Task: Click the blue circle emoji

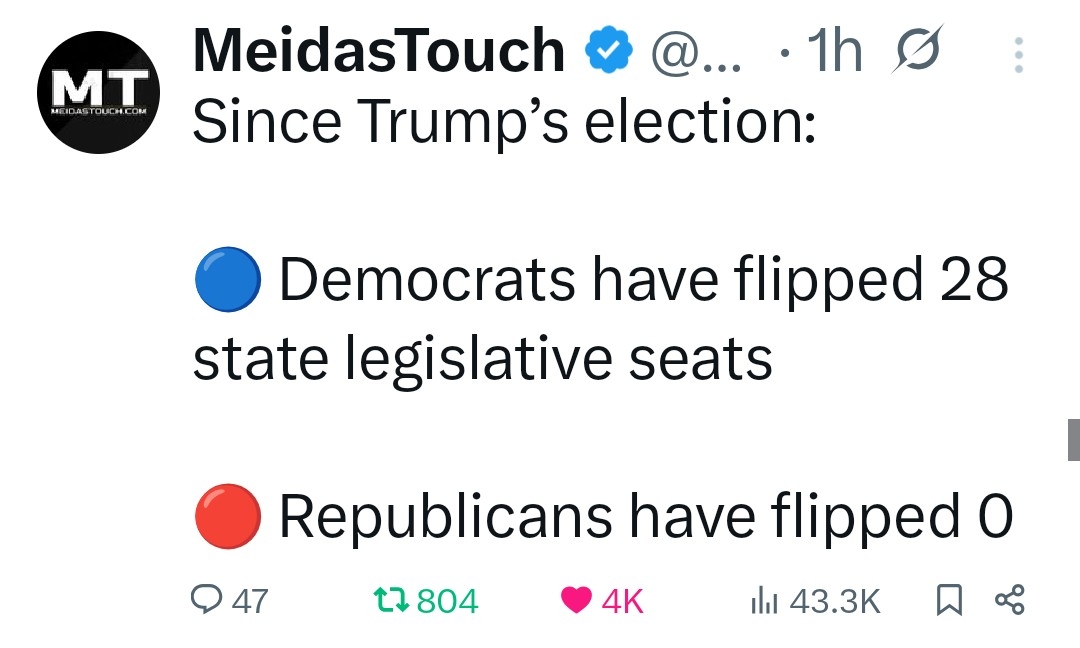Action: click(x=227, y=279)
